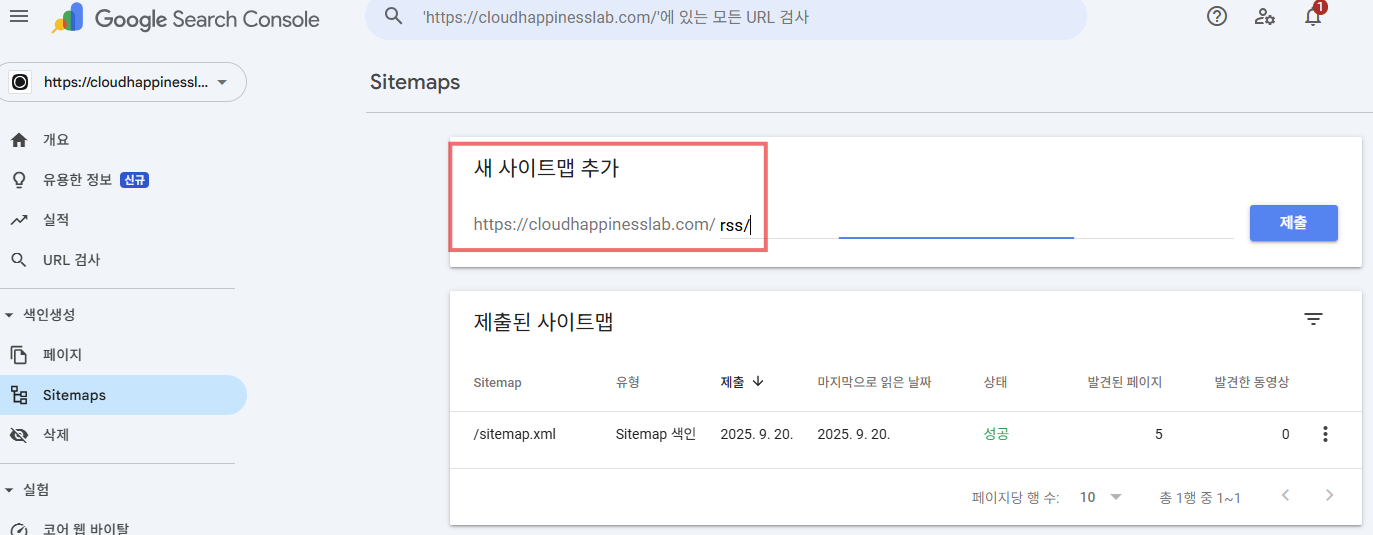Click the trend arrow icon beside 실적
This screenshot has width=1373, height=535.
(19, 220)
